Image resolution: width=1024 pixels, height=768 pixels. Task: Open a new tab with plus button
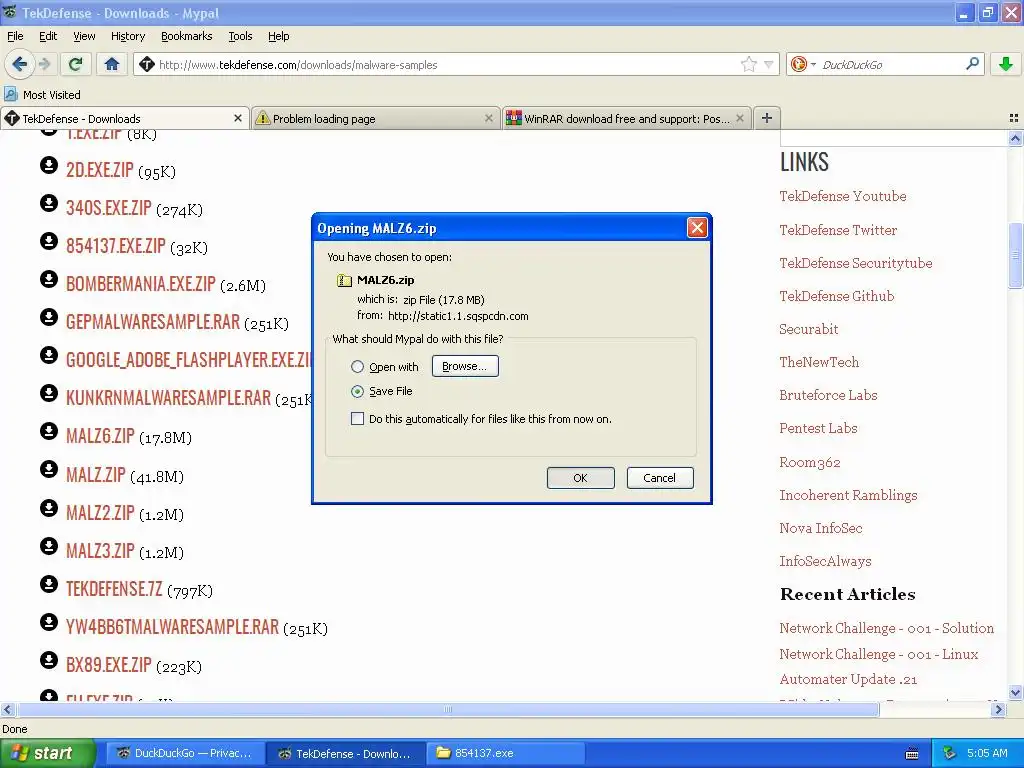click(767, 118)
